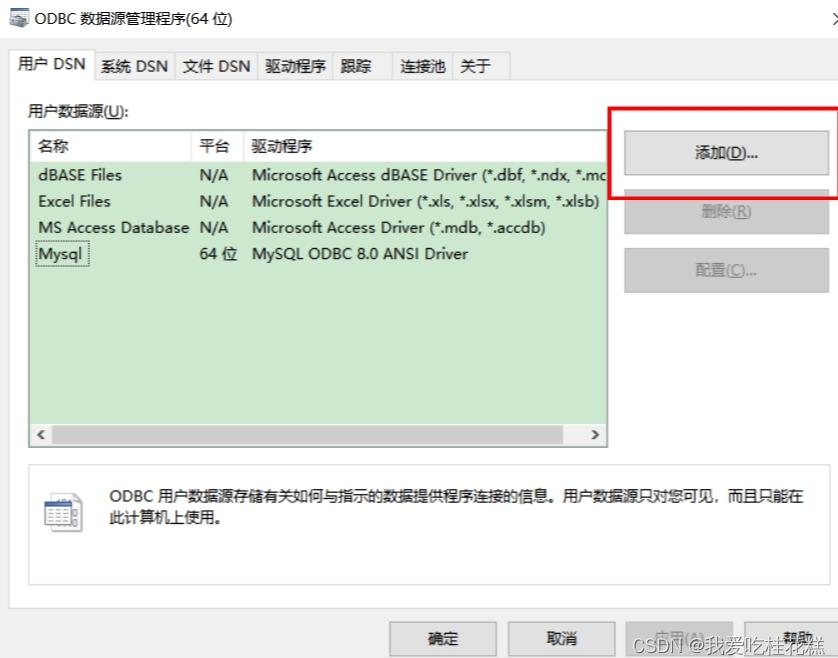Click the data source info icon
This screenshot has height=658, width=838.
[x=62, y=511]
